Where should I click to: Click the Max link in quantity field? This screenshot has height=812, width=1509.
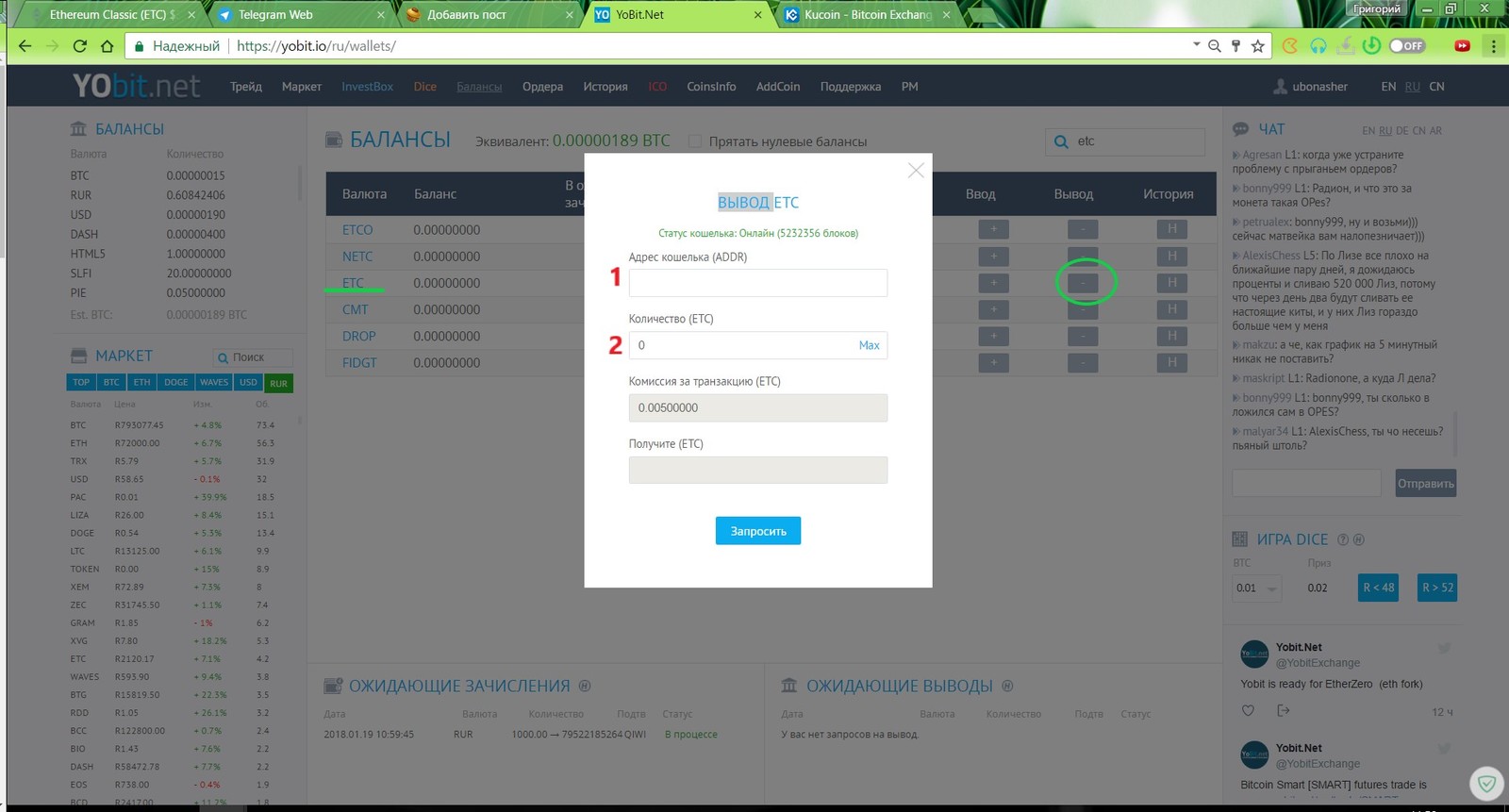click(x=869, y=345)
